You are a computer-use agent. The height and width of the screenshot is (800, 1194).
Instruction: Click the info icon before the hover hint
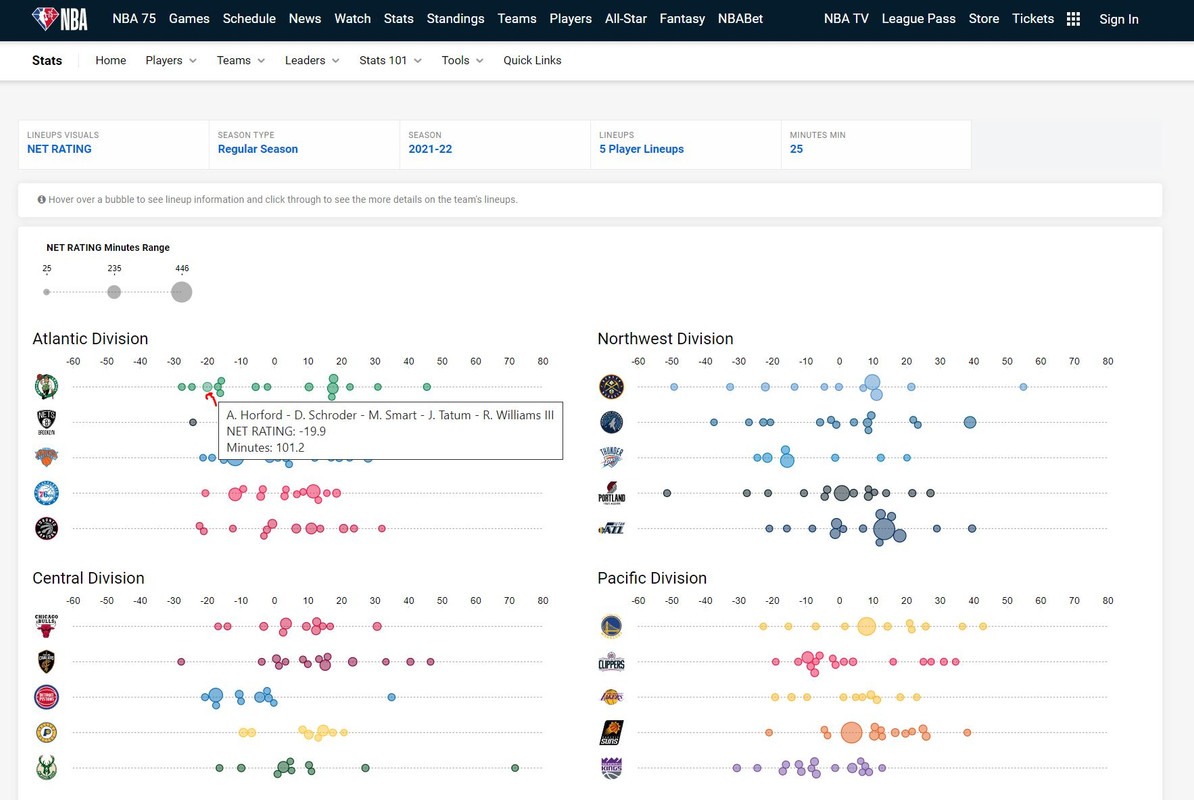tap(41, 199)
